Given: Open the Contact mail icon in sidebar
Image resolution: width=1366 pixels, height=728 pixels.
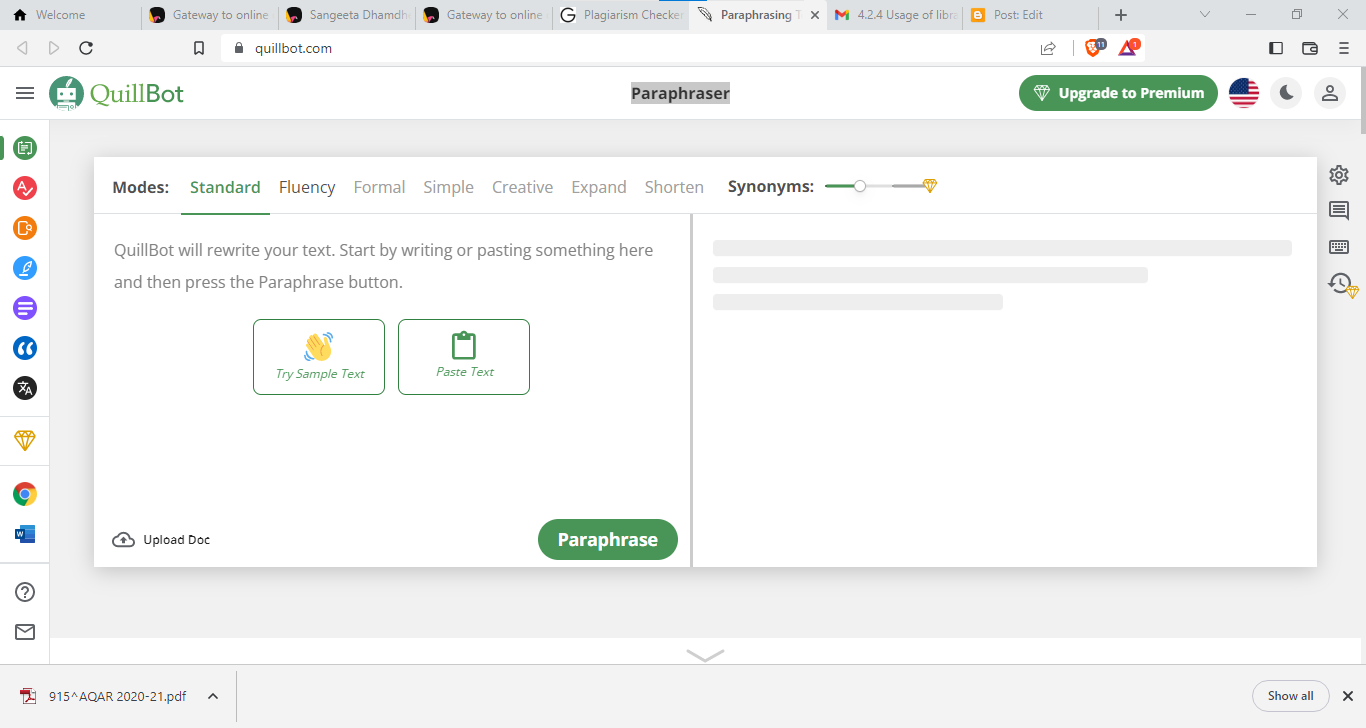Looking at the screenshot, I should pyautogui.click(x=25, y=632).
